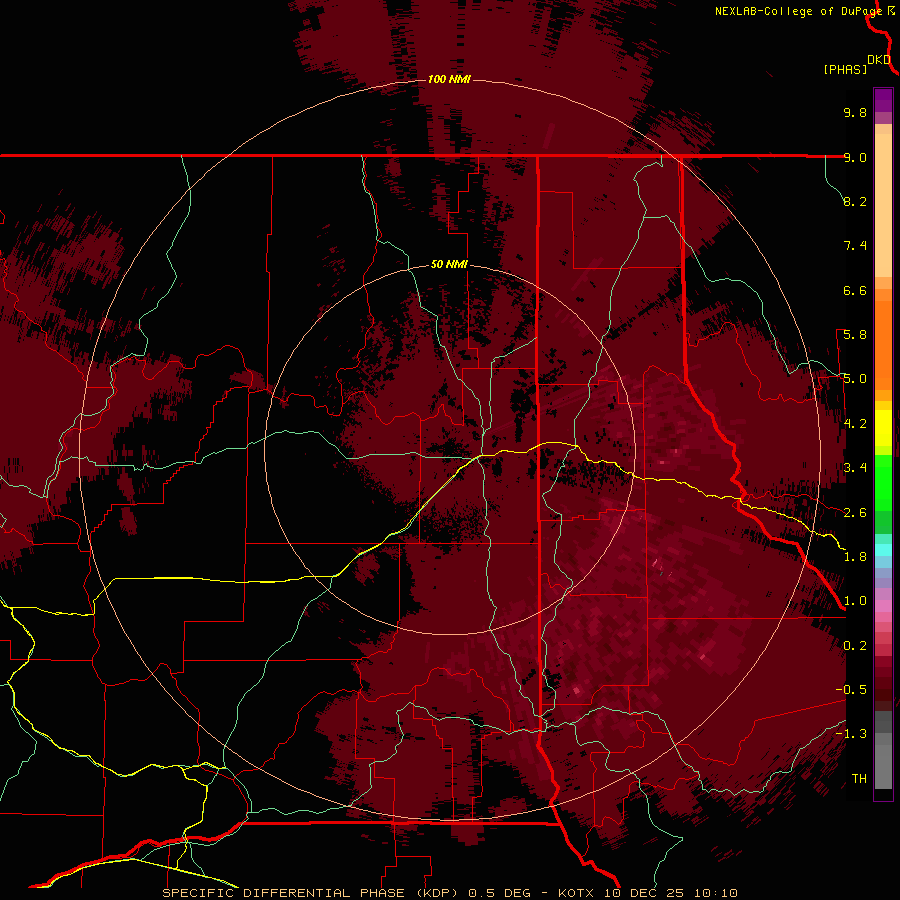Click the yellow band of the color scale
900x900 pixels.
pos(883,428)
